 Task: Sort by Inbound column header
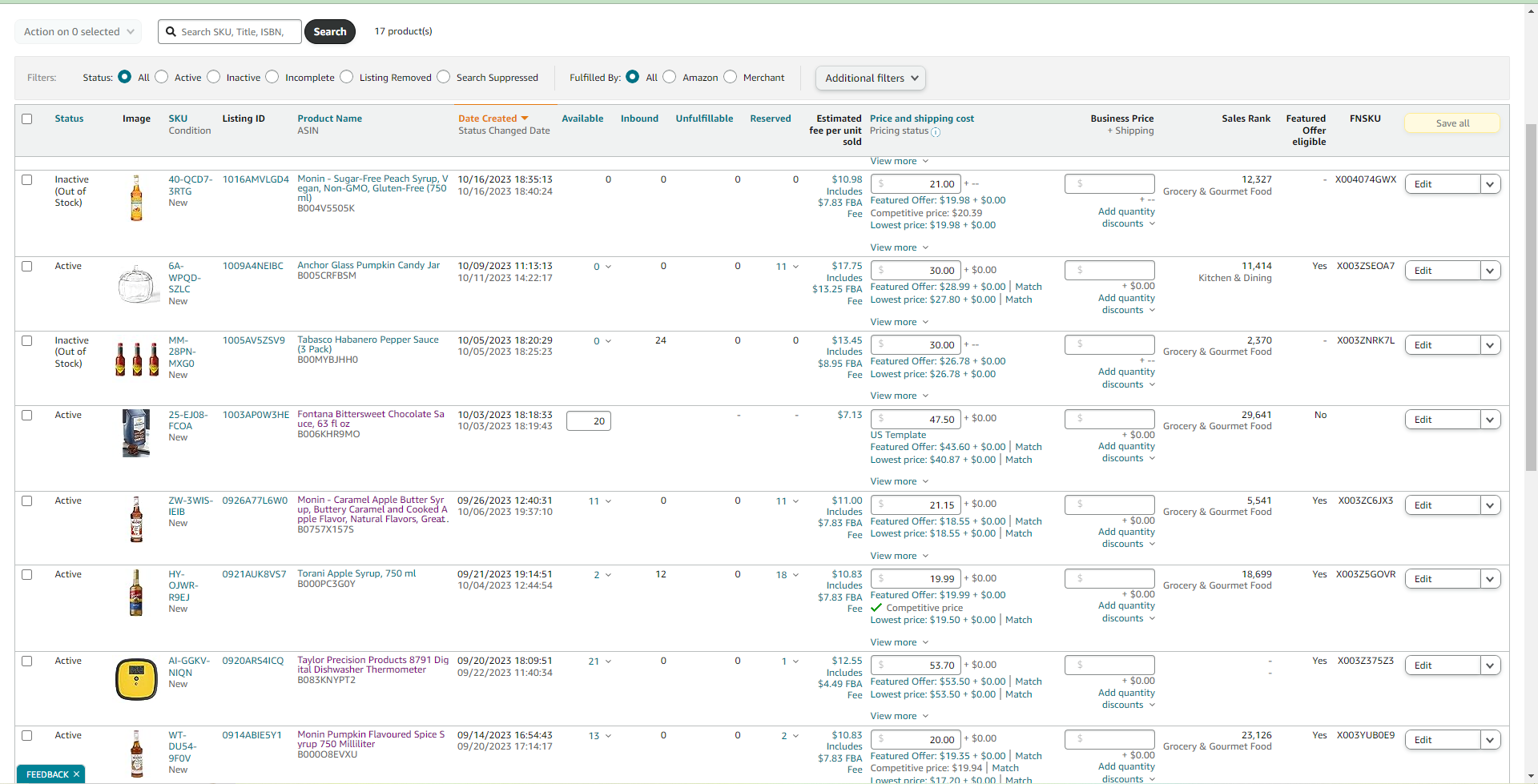point(639,119)
